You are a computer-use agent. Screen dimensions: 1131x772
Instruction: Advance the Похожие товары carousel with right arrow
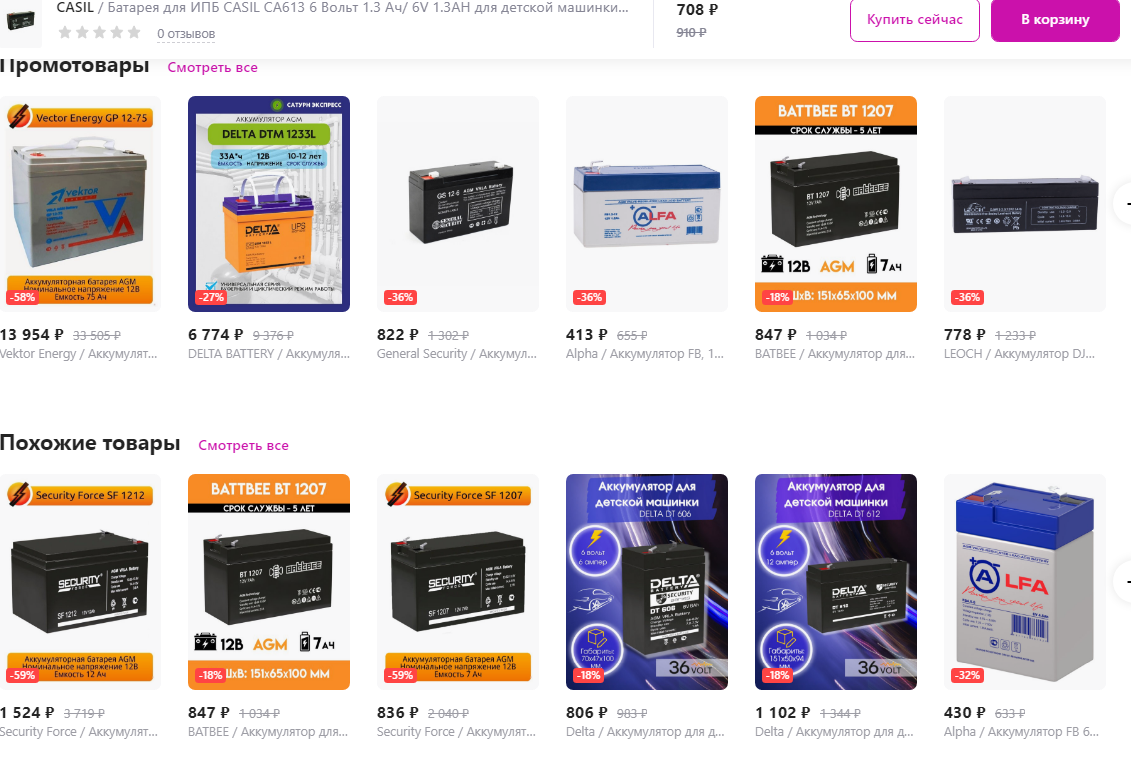click(1124, 582)
